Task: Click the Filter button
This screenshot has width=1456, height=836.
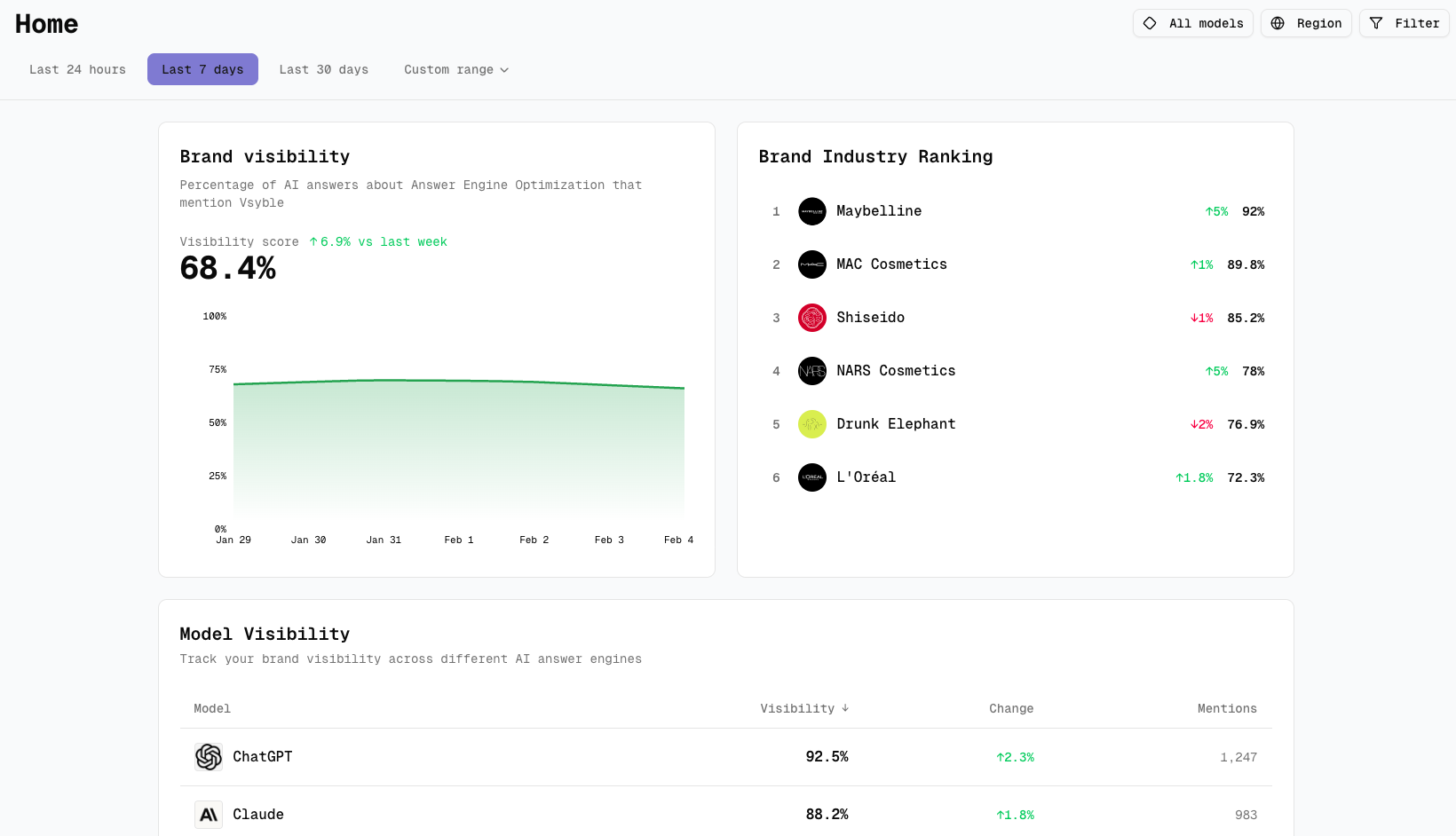Action: pyautogui.click(x=1404, y=23)
